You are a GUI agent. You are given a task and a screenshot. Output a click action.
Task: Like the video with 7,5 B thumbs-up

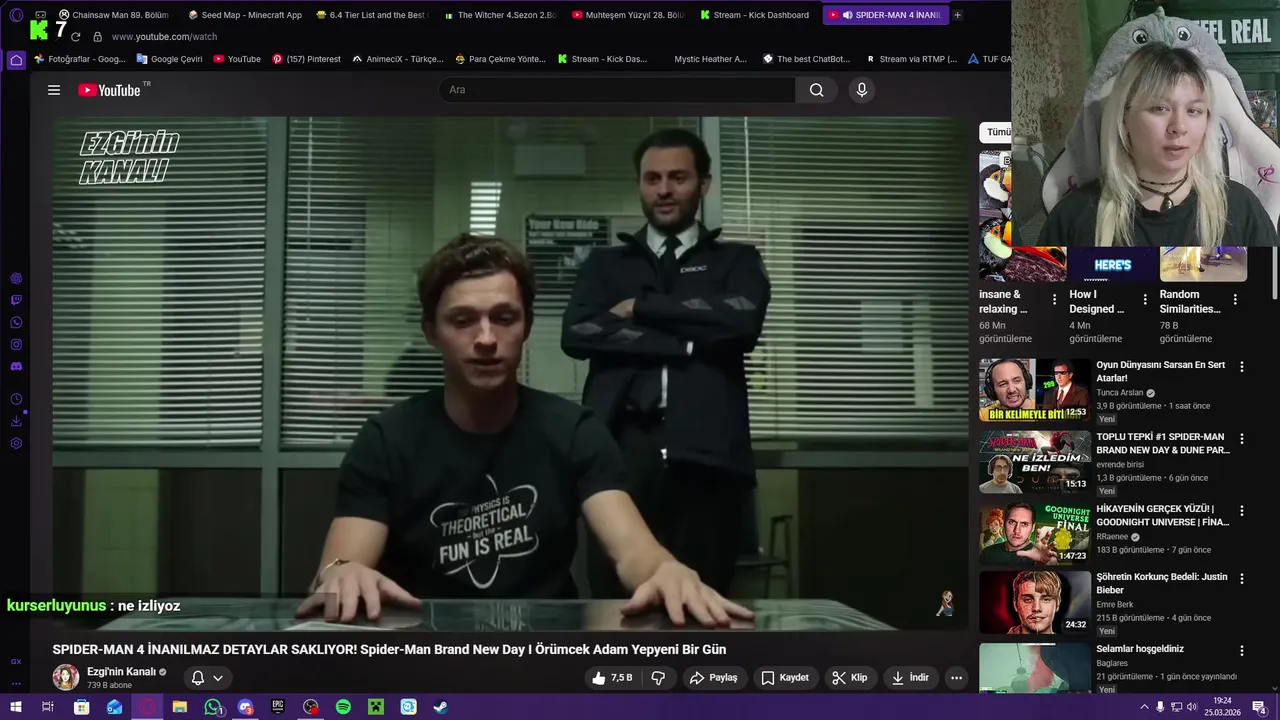click(x=611, y=678)
